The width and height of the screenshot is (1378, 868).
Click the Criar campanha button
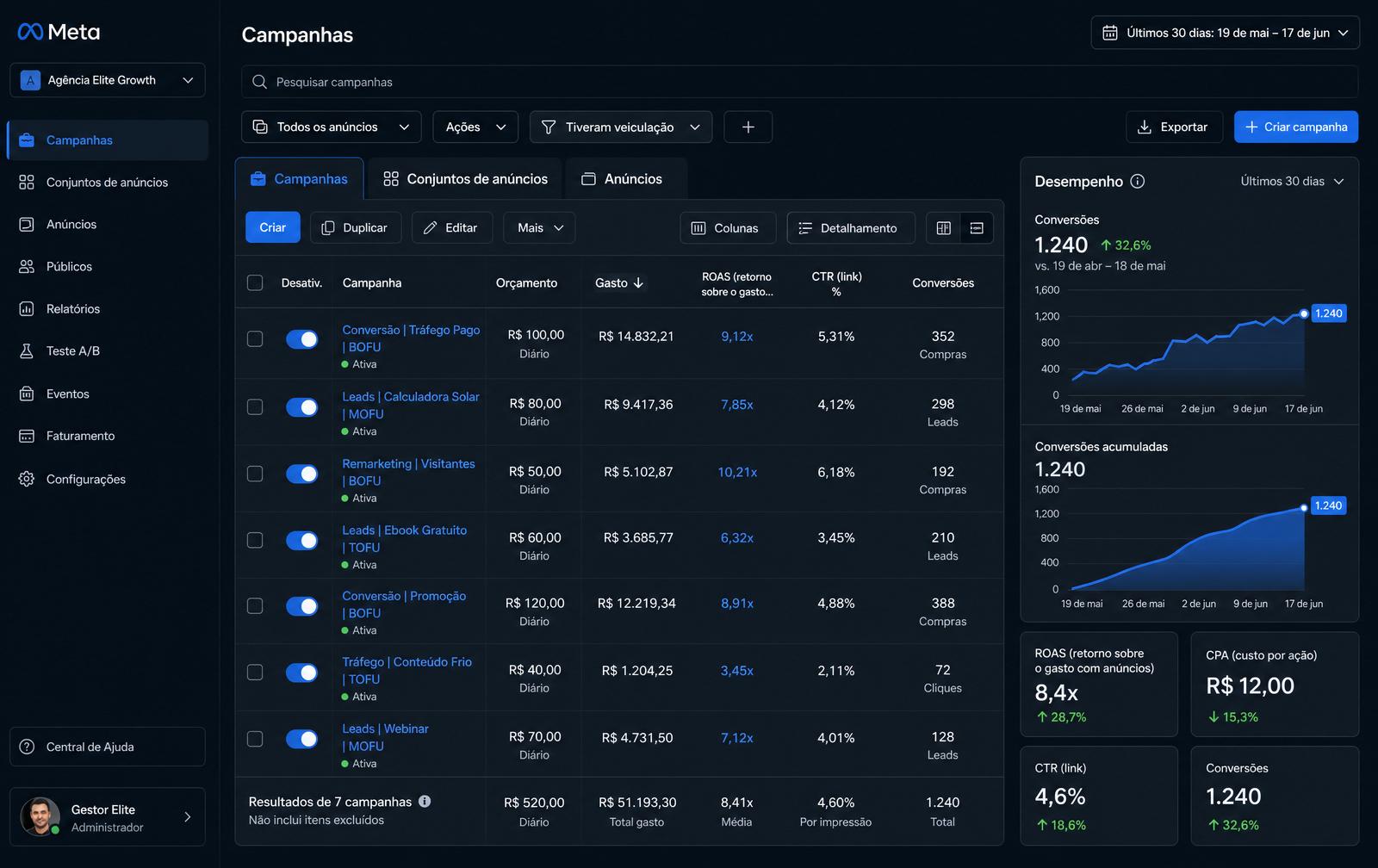click(1296, 127)
